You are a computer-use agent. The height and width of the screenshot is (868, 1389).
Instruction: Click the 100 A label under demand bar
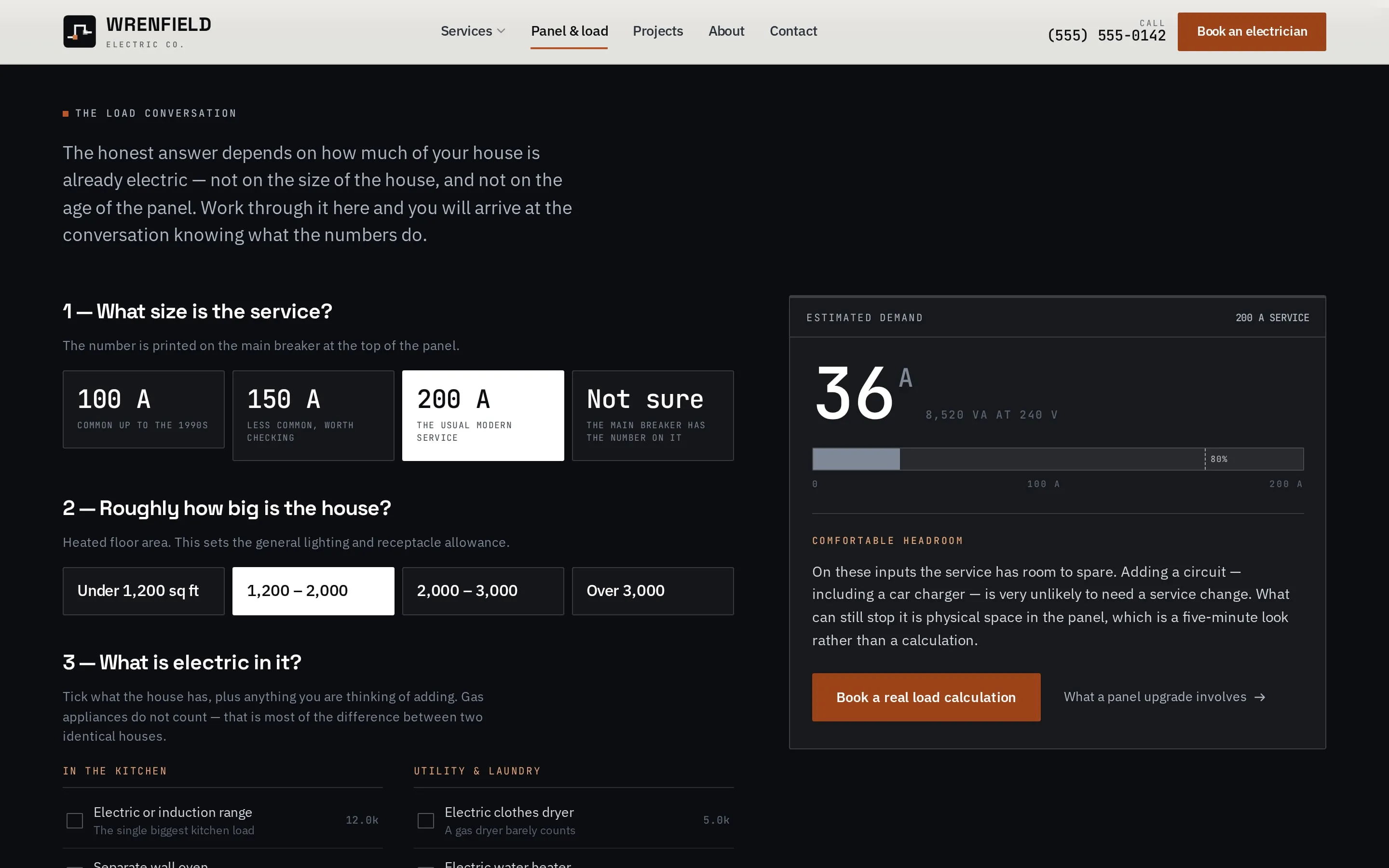(x=1043, y=484)
